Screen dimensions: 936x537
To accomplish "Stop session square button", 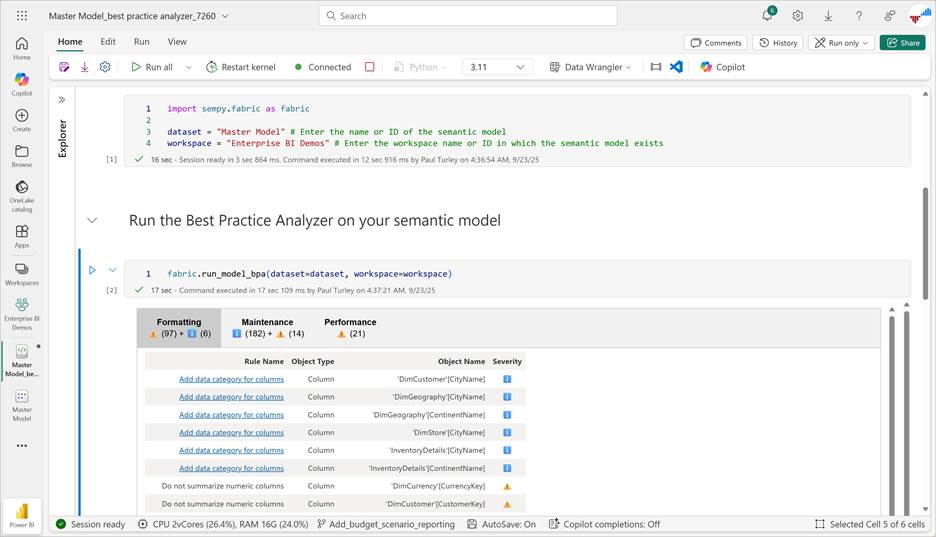I will [370, 67].
